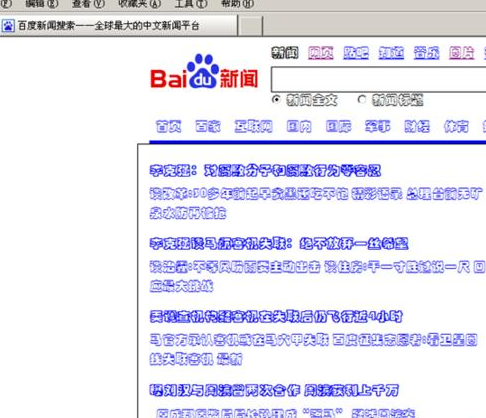The image size is (486, 418).
Task: Go to the 军事 navigation tab
Action: tap(377, 127)
